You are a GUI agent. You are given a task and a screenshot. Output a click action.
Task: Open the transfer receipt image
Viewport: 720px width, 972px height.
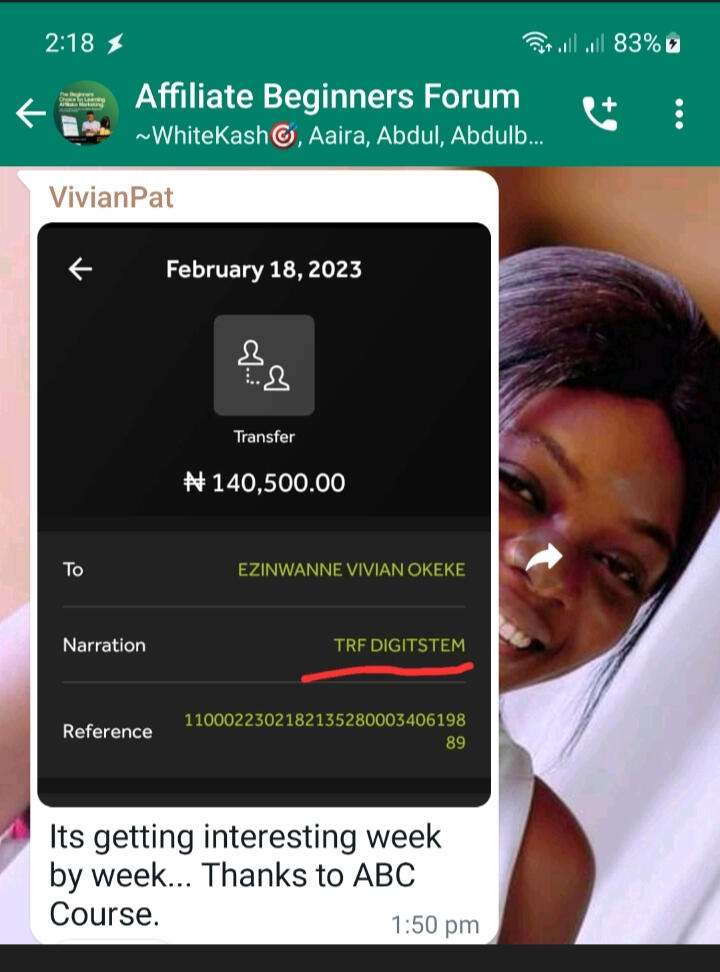pos(264,515)
